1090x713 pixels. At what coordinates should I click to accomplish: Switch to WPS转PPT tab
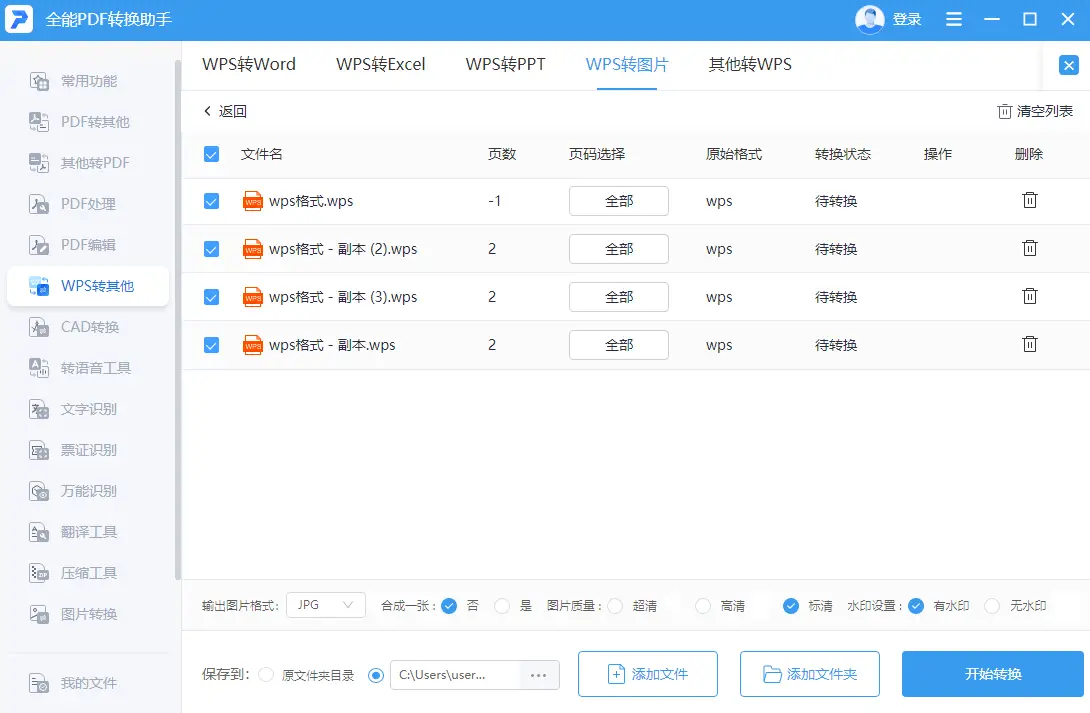tap(505, 65)
